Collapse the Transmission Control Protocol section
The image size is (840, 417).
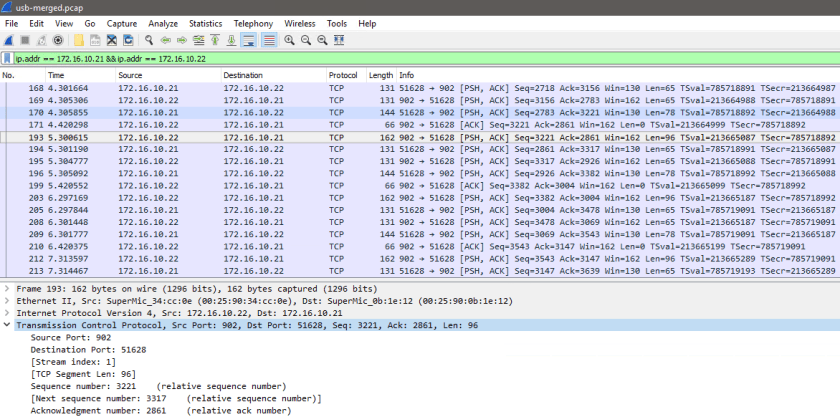coord(8,324)
